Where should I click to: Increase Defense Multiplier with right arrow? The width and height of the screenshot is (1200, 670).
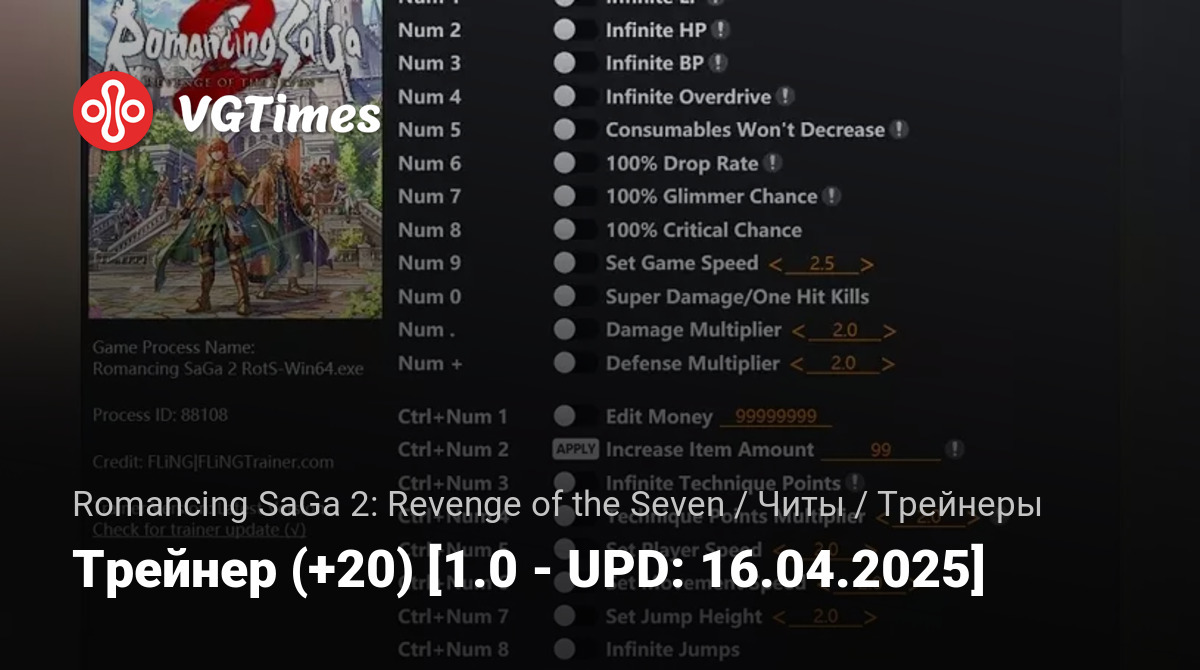click(888, 364)
